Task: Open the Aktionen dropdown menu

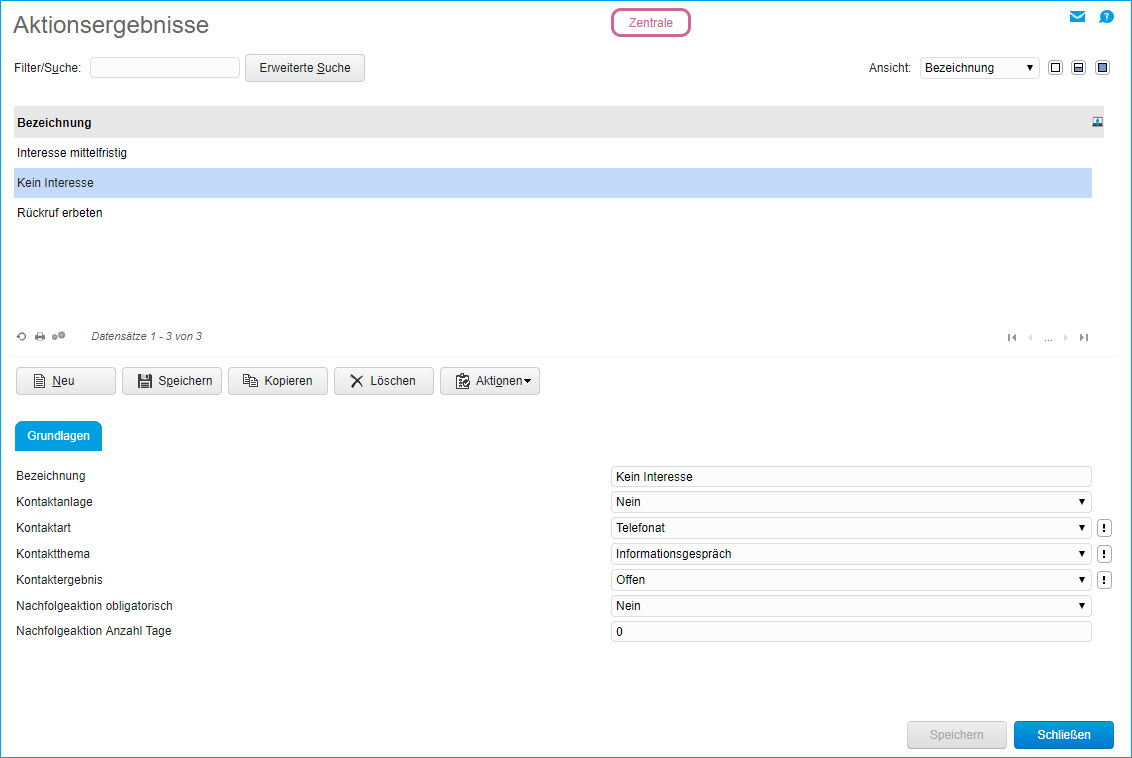Action: click(x=490, y=381)
